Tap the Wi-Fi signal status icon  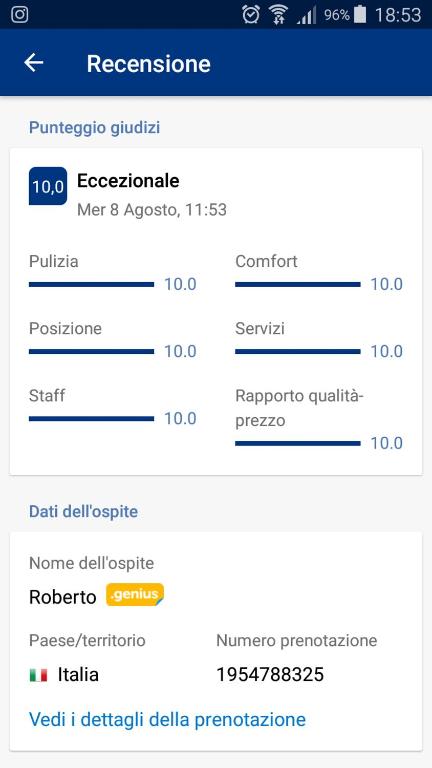pyautogui.click(x=278, y=15)
